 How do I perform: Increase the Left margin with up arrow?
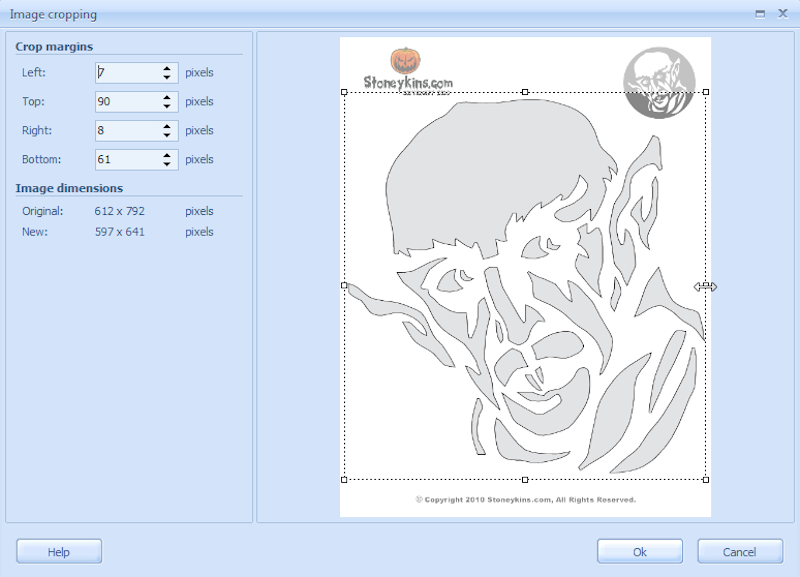[x=167, y=68]
